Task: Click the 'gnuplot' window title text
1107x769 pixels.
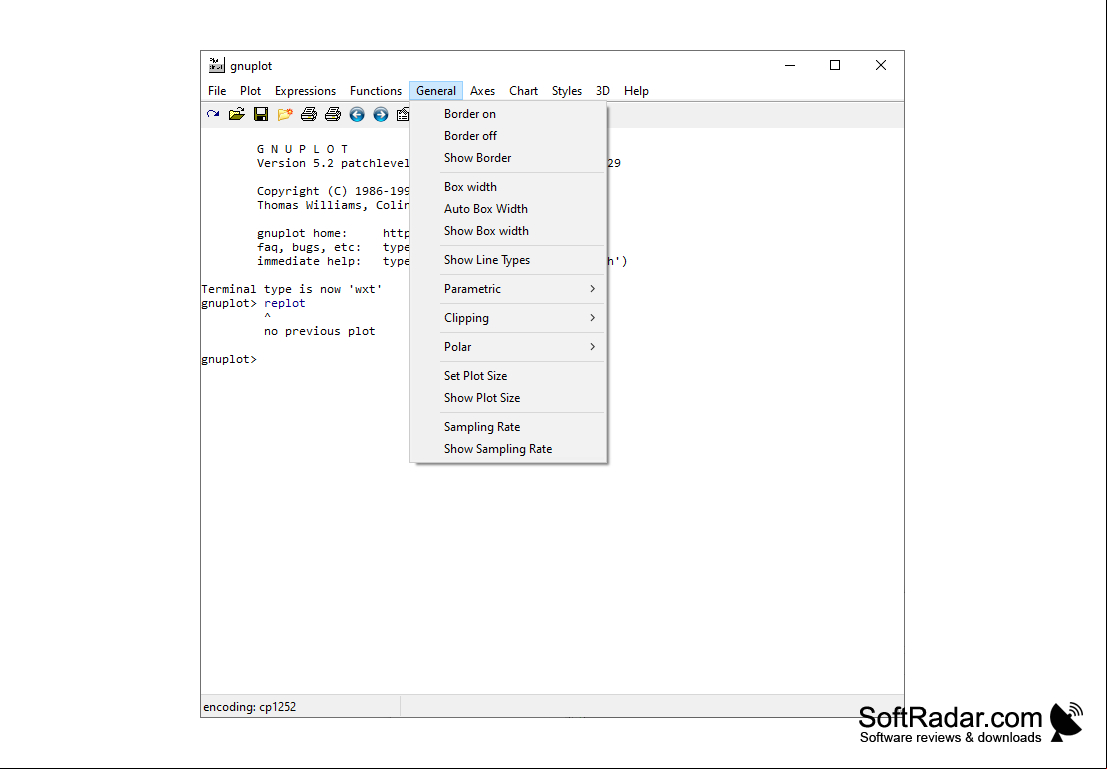Action: pos(251,66)
